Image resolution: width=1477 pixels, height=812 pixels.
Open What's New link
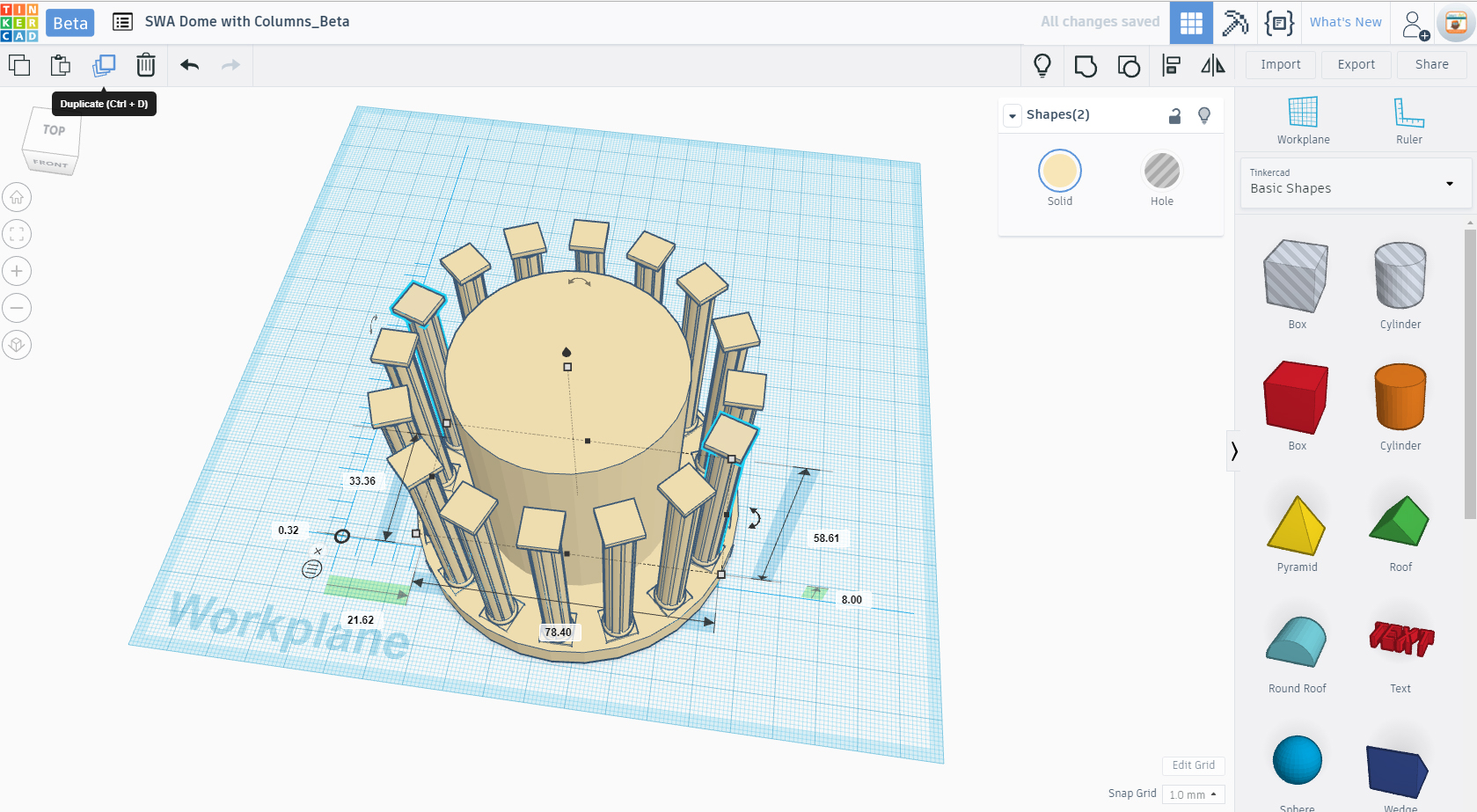pos(1345,22)
